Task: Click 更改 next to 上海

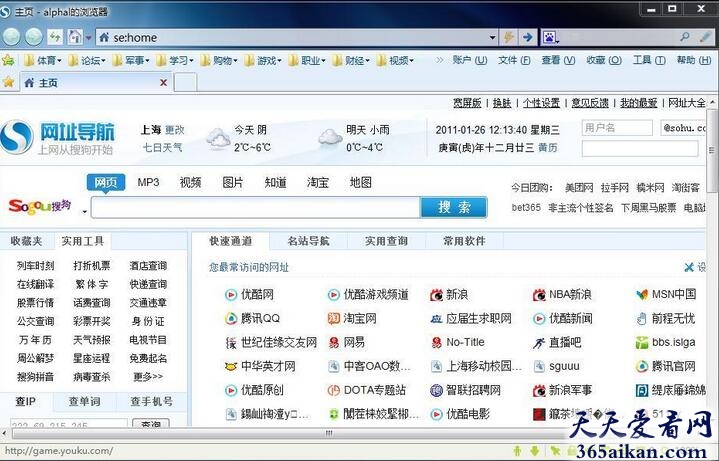Action: click(174, 130)
